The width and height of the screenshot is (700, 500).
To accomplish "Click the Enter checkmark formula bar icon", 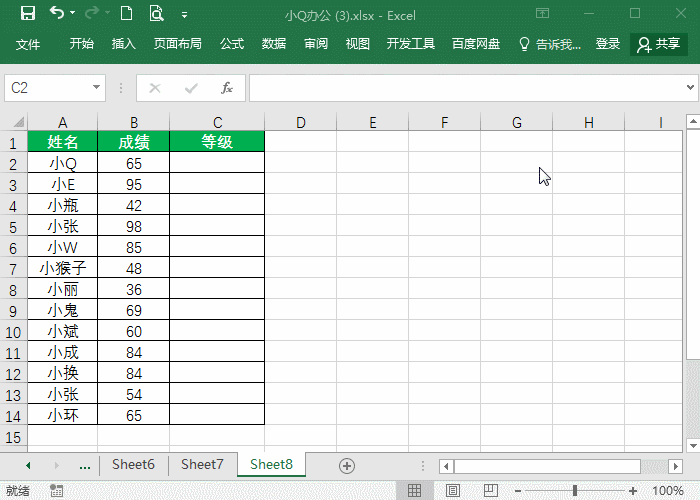I will tap(191, 88).
